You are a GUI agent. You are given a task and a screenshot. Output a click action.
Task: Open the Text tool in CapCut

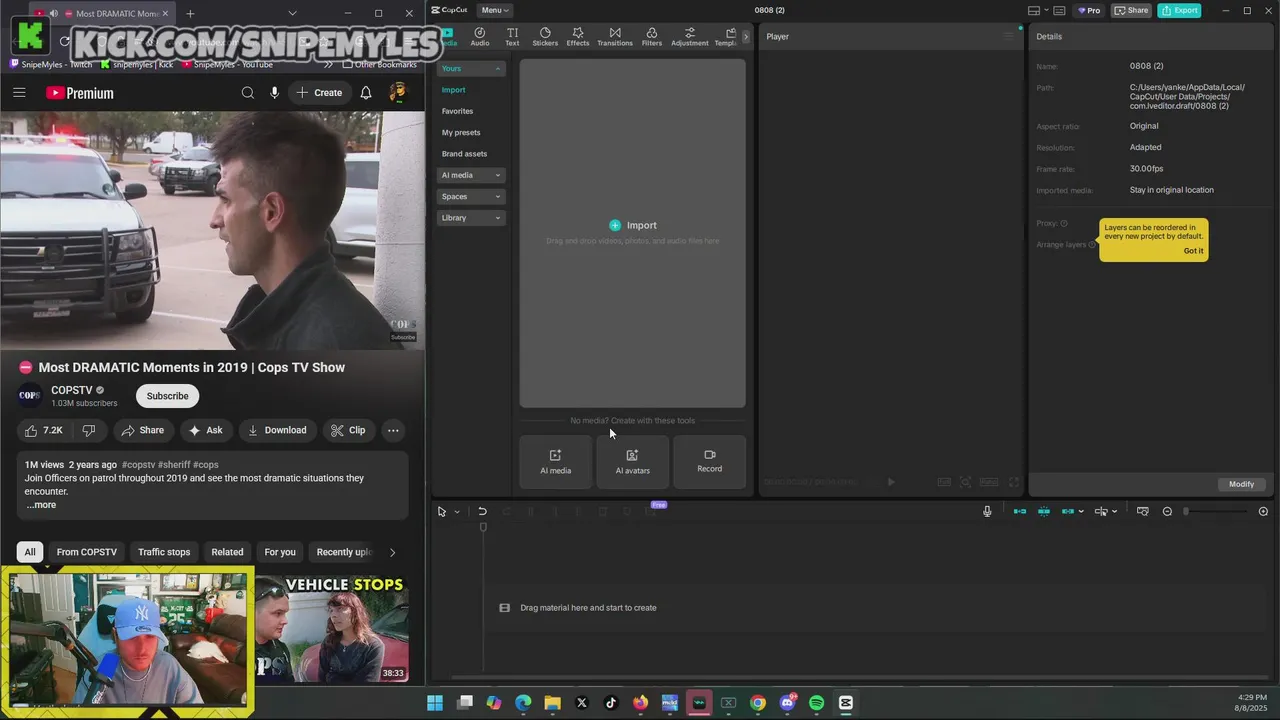pyautogui.click(x=512, y=37)
